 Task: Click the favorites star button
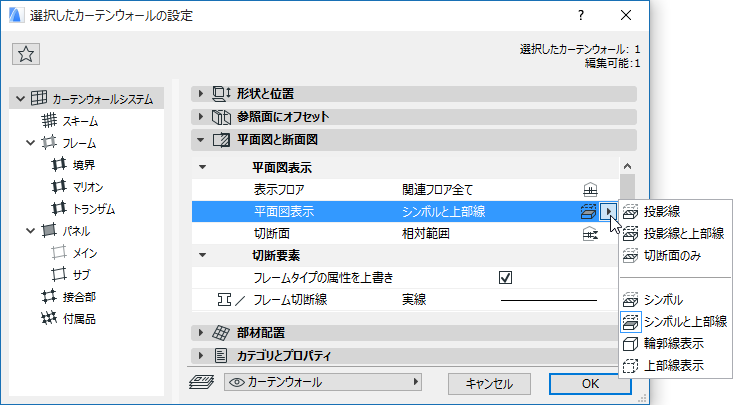(26, 54)
